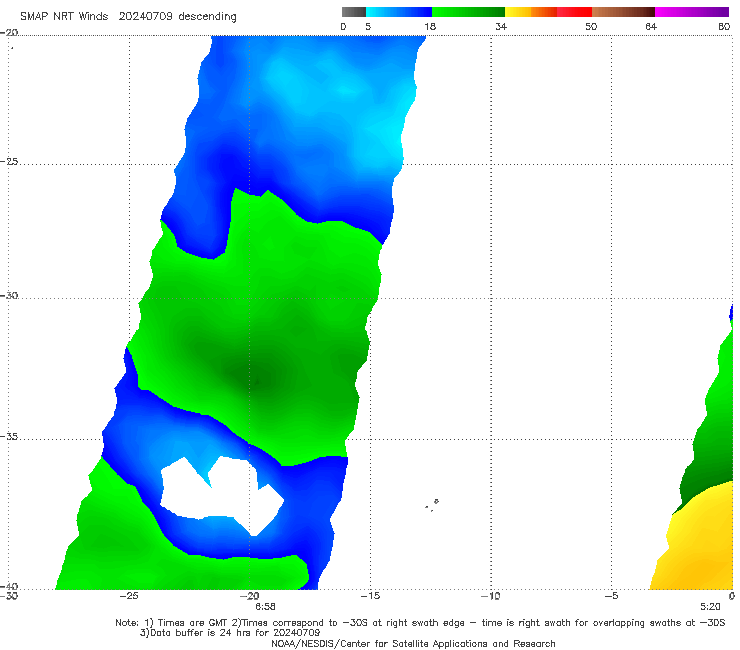Select the gray segment of the color bar
This screenshot has height=650, width=740.
pyautogui.click(x=354, y=12)
